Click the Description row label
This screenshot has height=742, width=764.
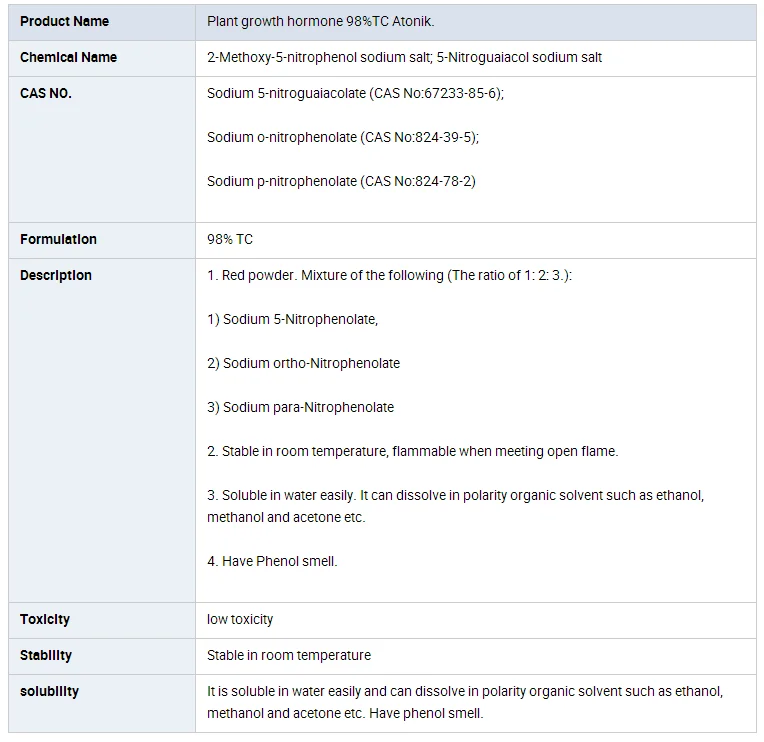(x=56, y=275)
